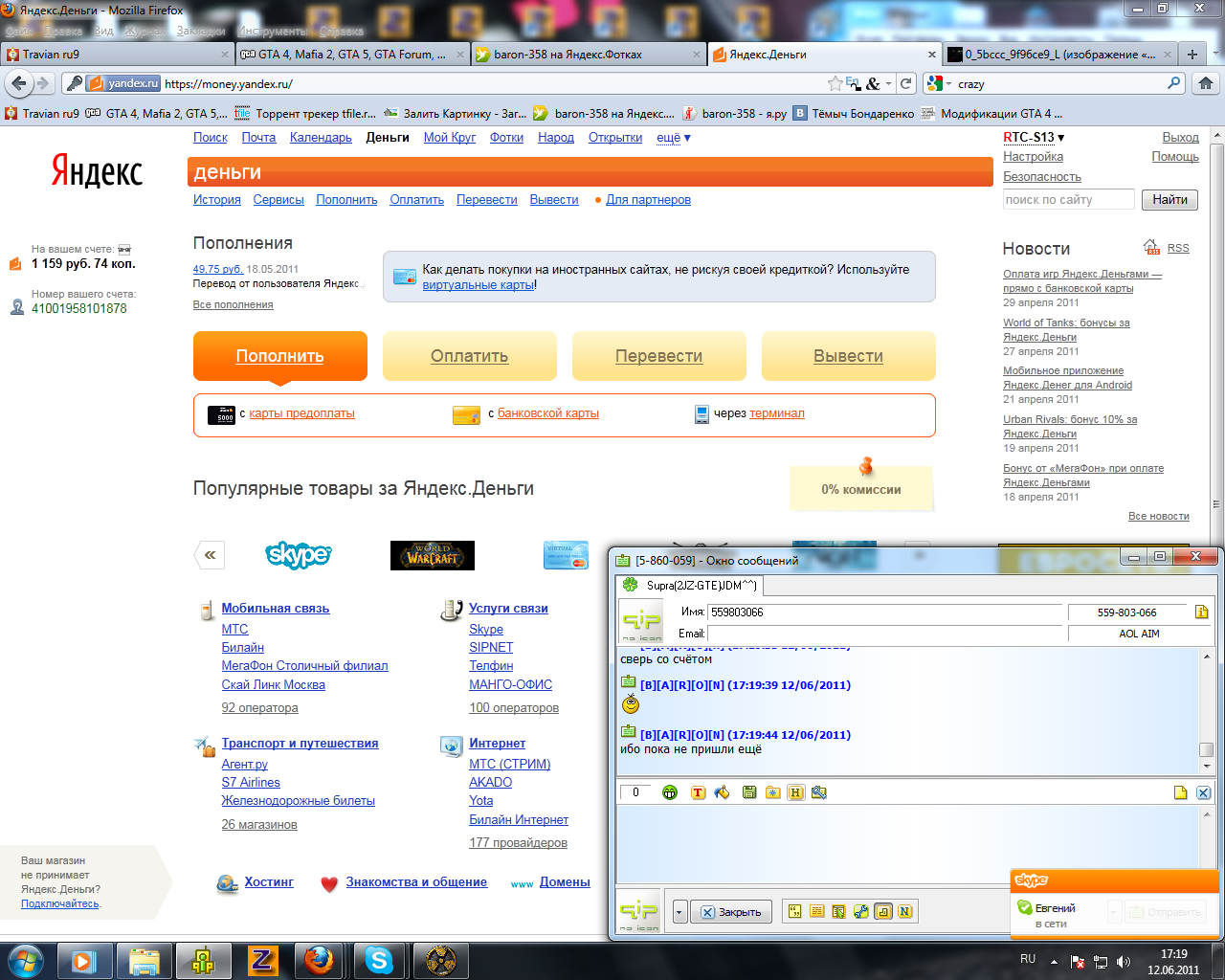Switch to the Supra(2JZ-GTE) chat tab
The width and height of the screenshot is (1225, 980).
(690, 585)
